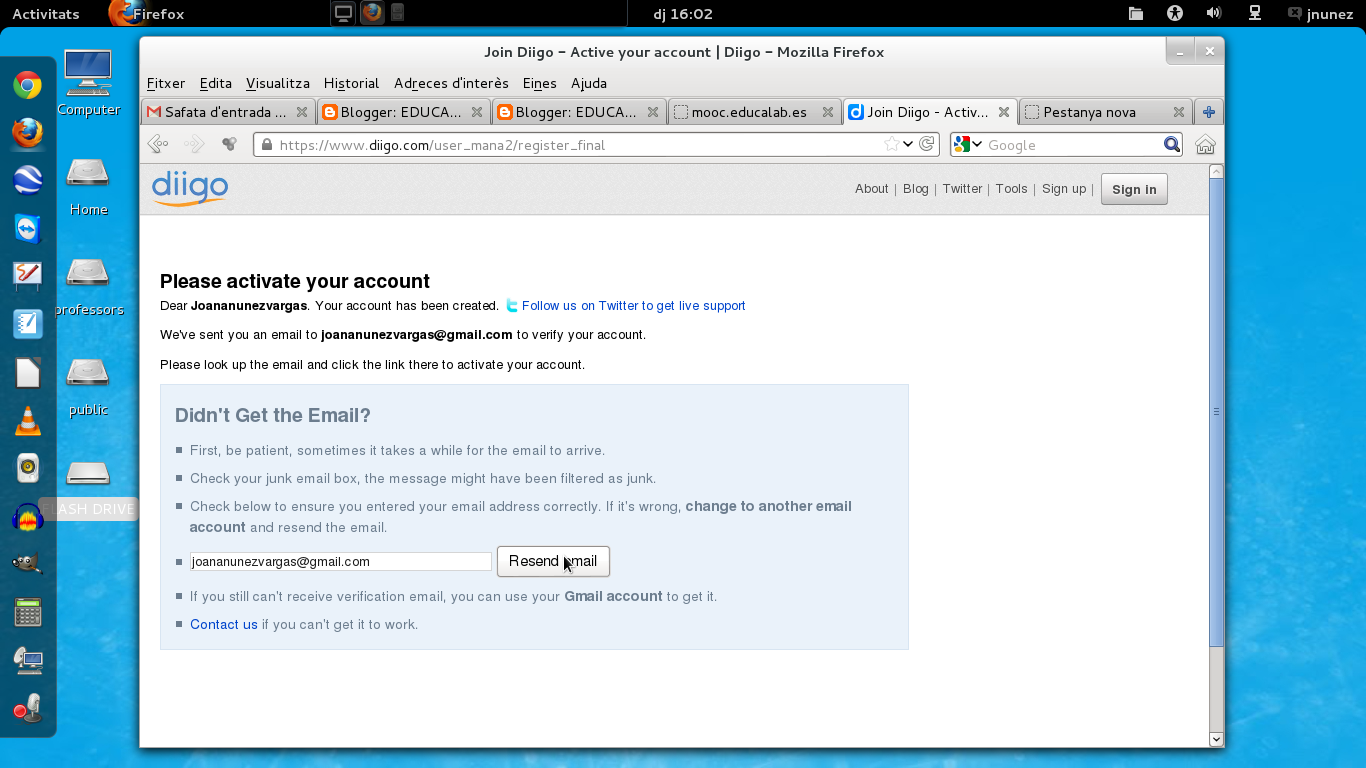Open the accessibility menu in top bar

point(1175,13)
